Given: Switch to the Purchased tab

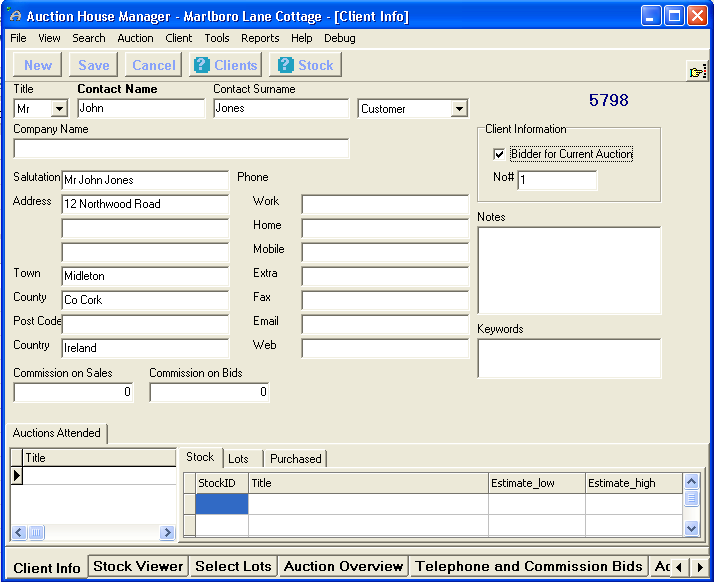Looking at the screenshot, I should coord(296,459).
